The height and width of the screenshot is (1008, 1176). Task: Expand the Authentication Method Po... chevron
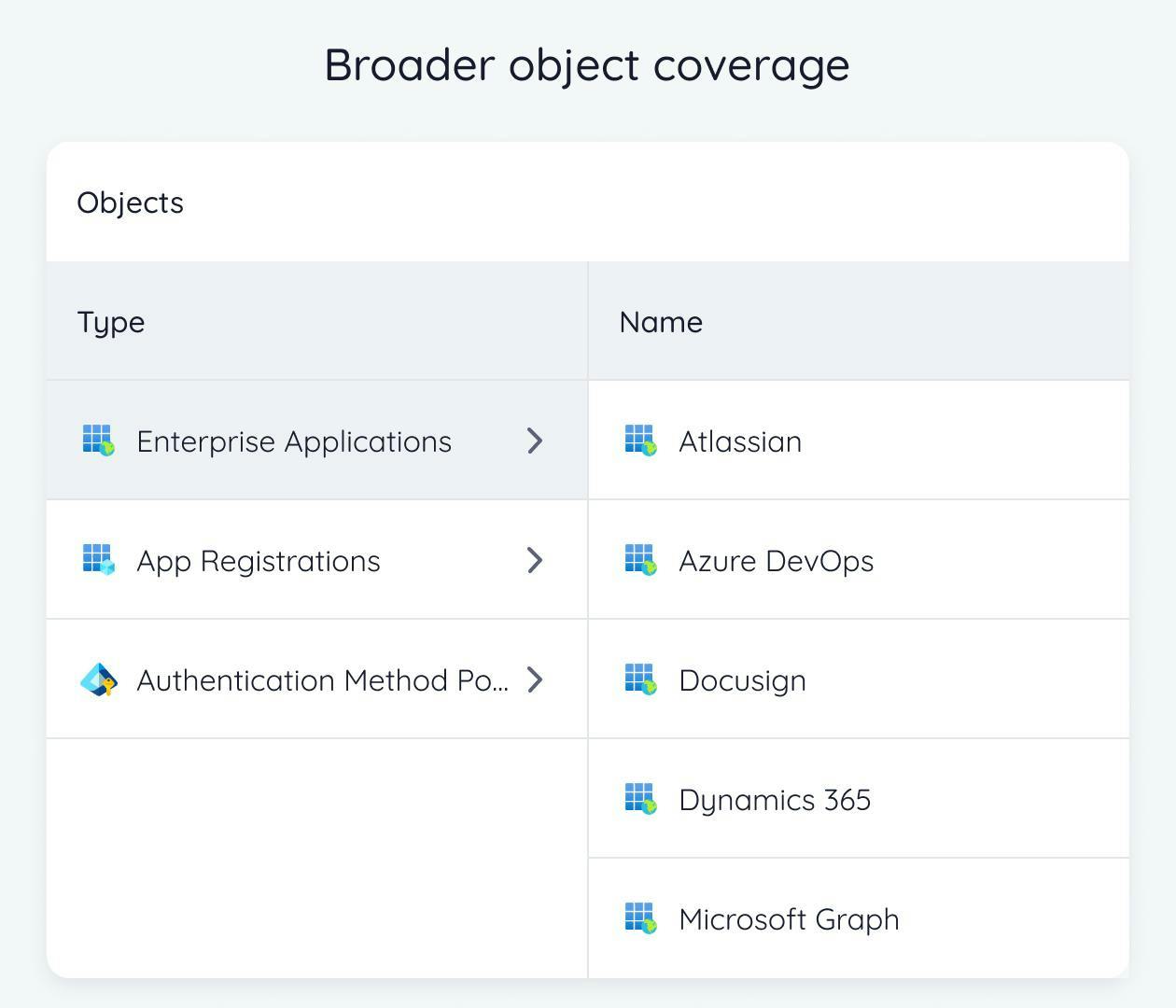coord(535,679)
